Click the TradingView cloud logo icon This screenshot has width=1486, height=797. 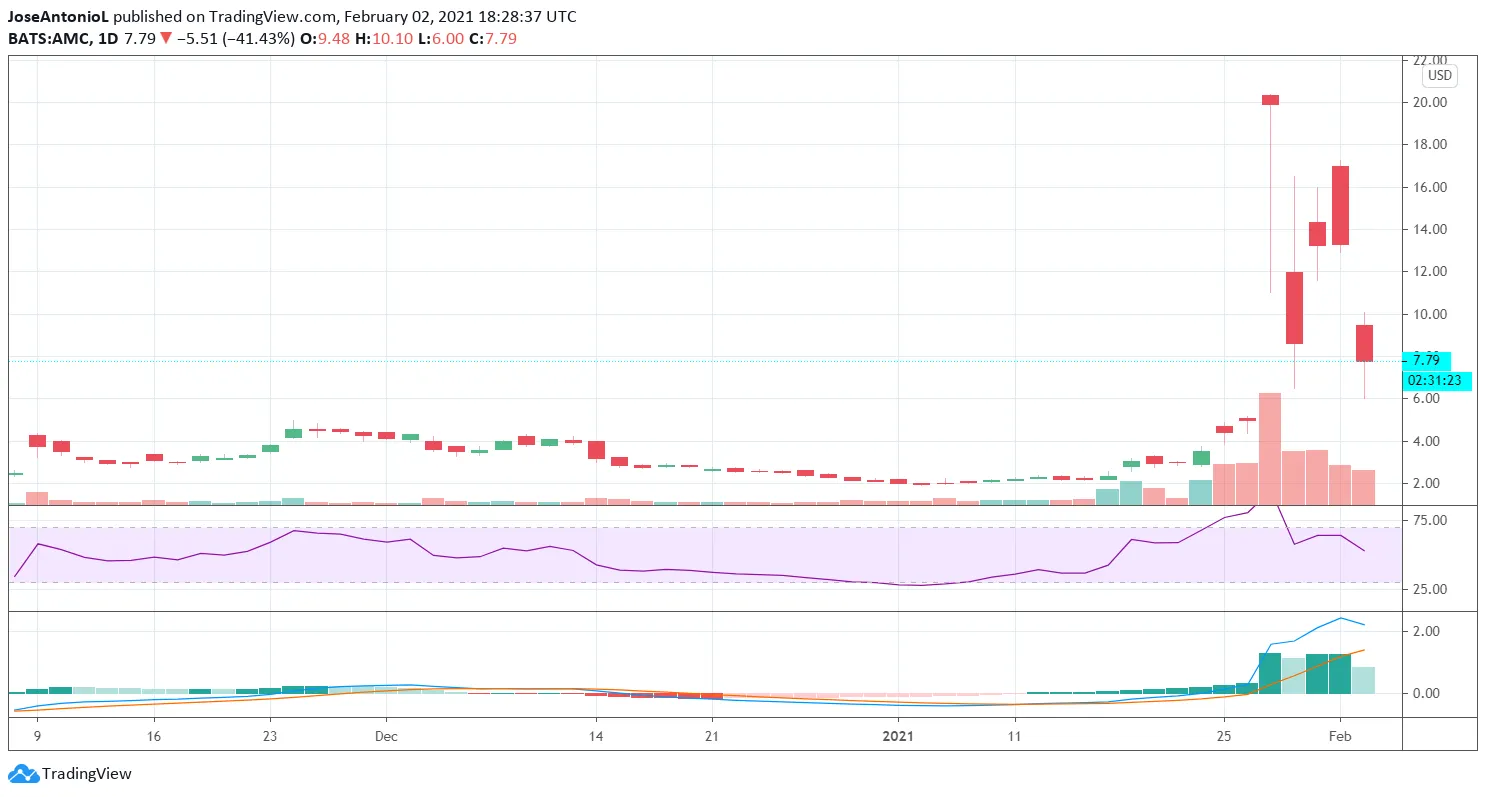tap(23, 774)
